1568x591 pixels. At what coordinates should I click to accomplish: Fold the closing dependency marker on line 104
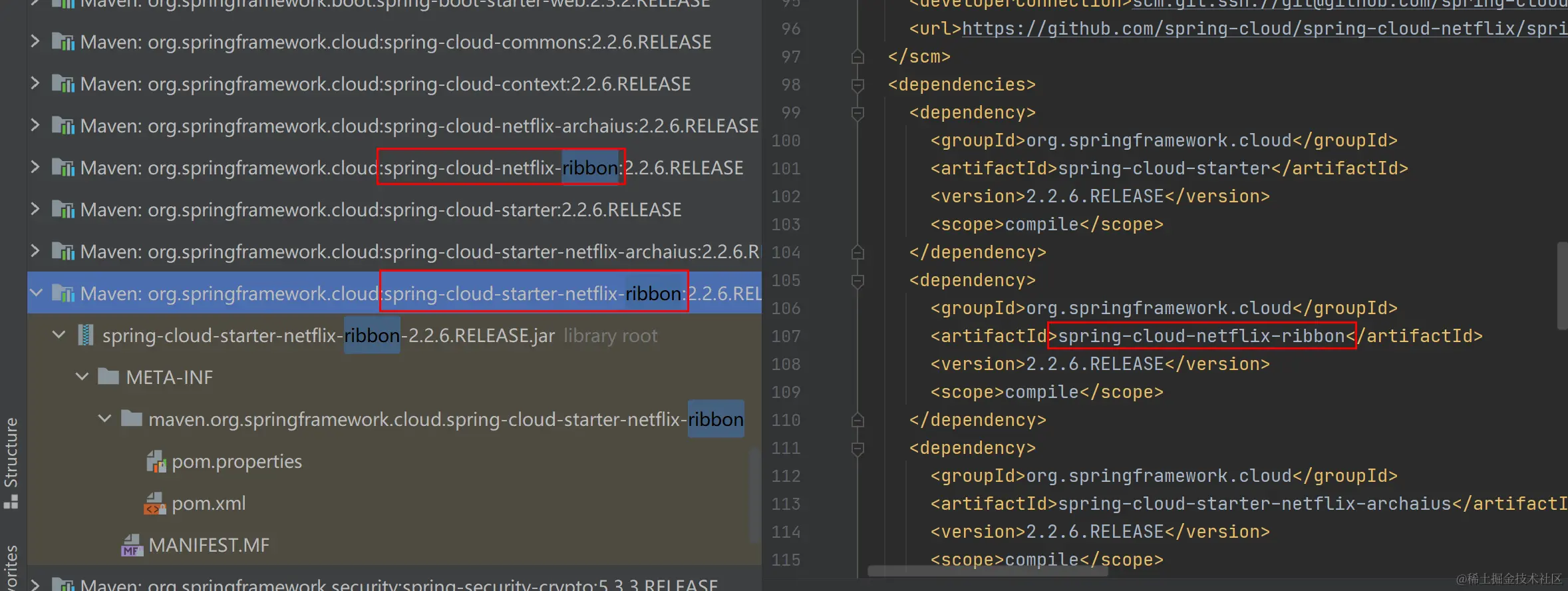[x=858, y=252]
